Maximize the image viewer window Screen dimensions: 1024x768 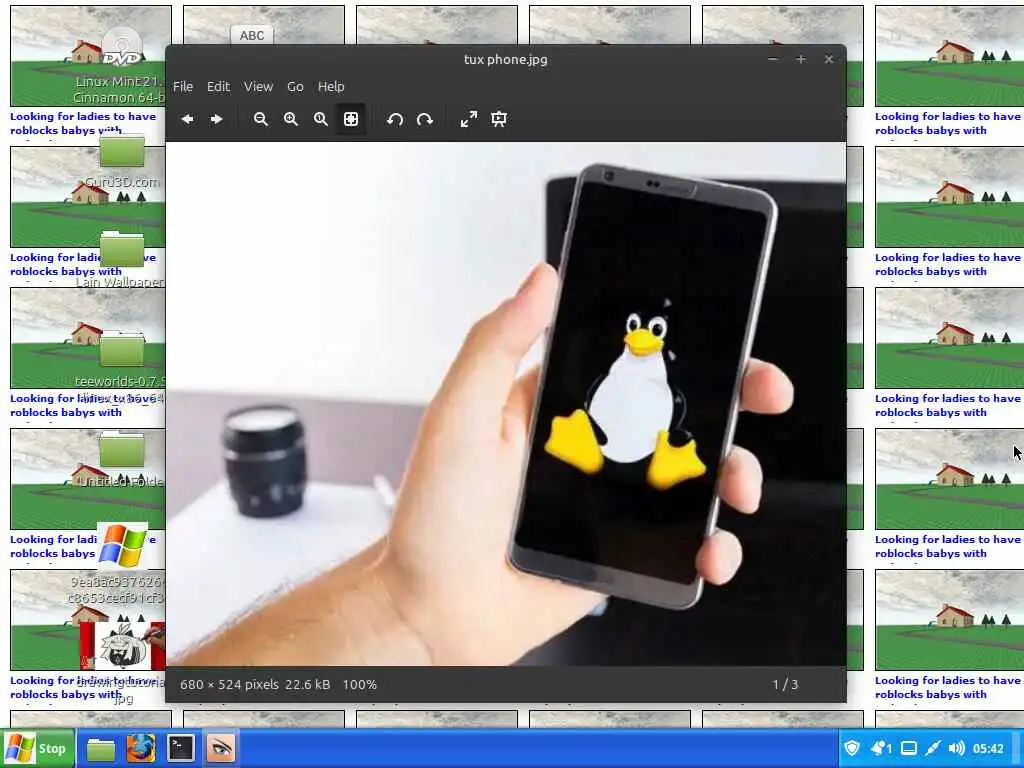[x=801, y=59]
